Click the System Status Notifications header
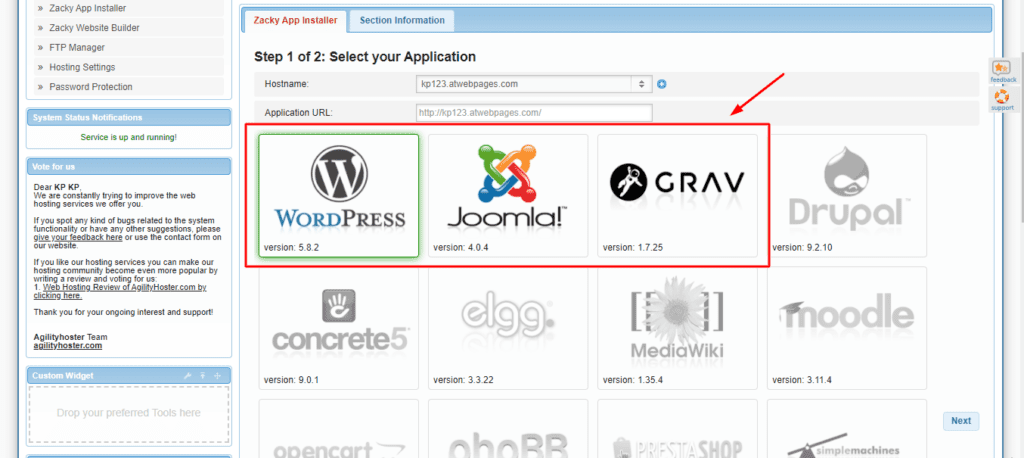 click(x=129, y=118)
